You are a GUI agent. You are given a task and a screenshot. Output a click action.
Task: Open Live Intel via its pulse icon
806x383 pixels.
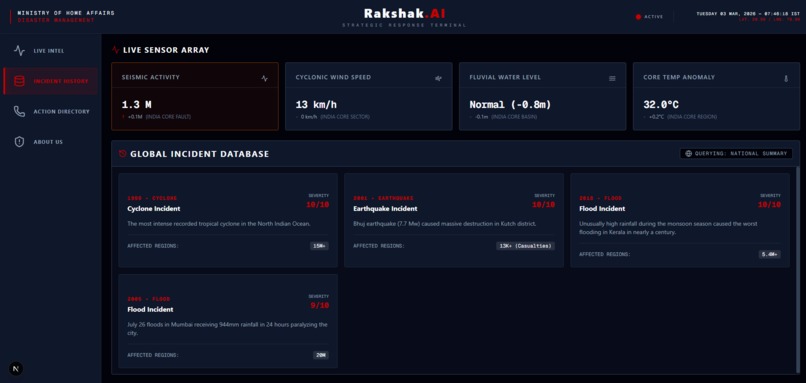pyautogui.click(x=20, y=50)
